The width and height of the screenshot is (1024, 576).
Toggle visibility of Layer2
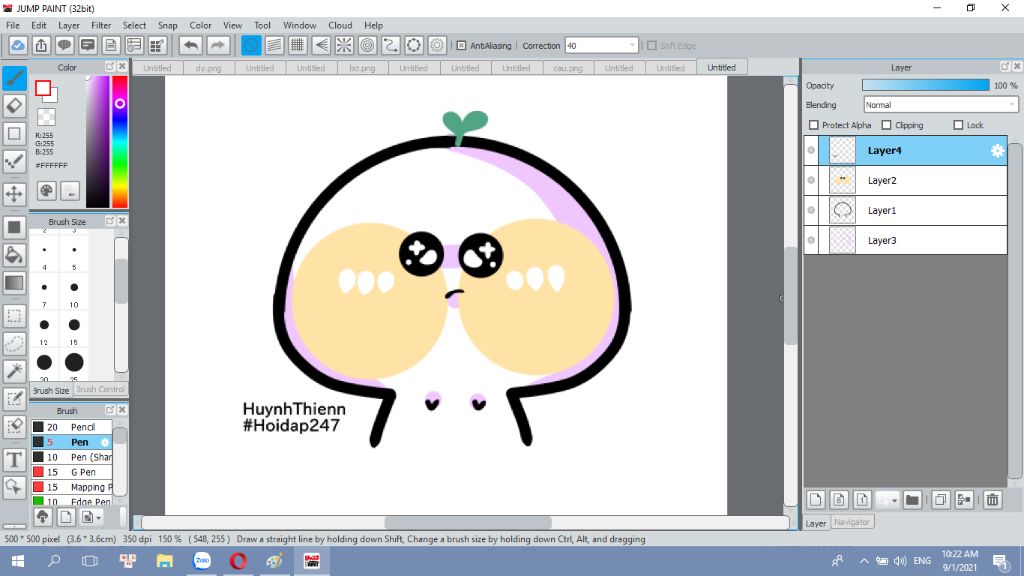tap(811, 180)
